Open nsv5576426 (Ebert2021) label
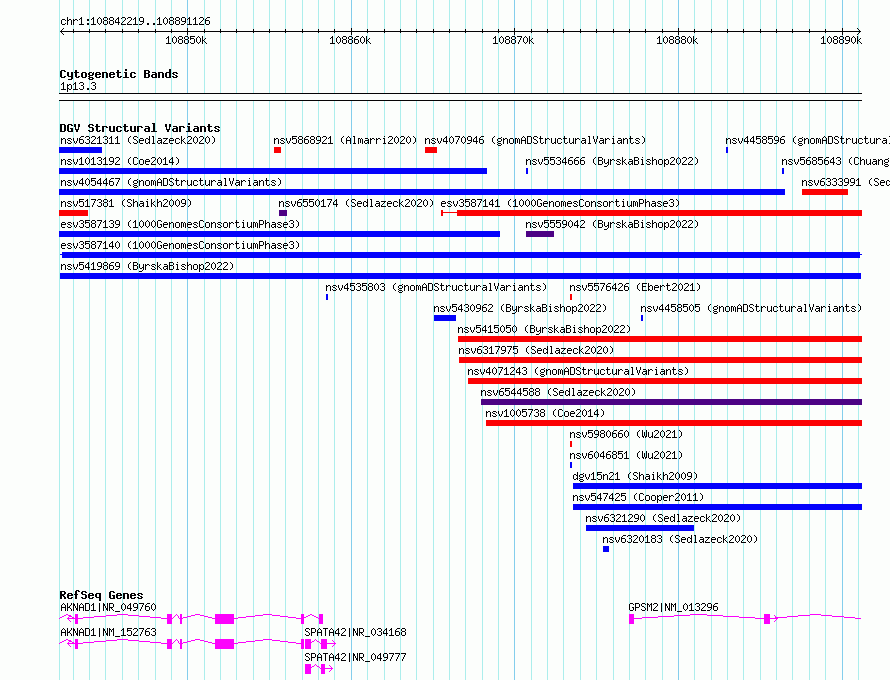The width and height of the screenshot is (890, 680). pyautogui.click(x=635, y=287)
